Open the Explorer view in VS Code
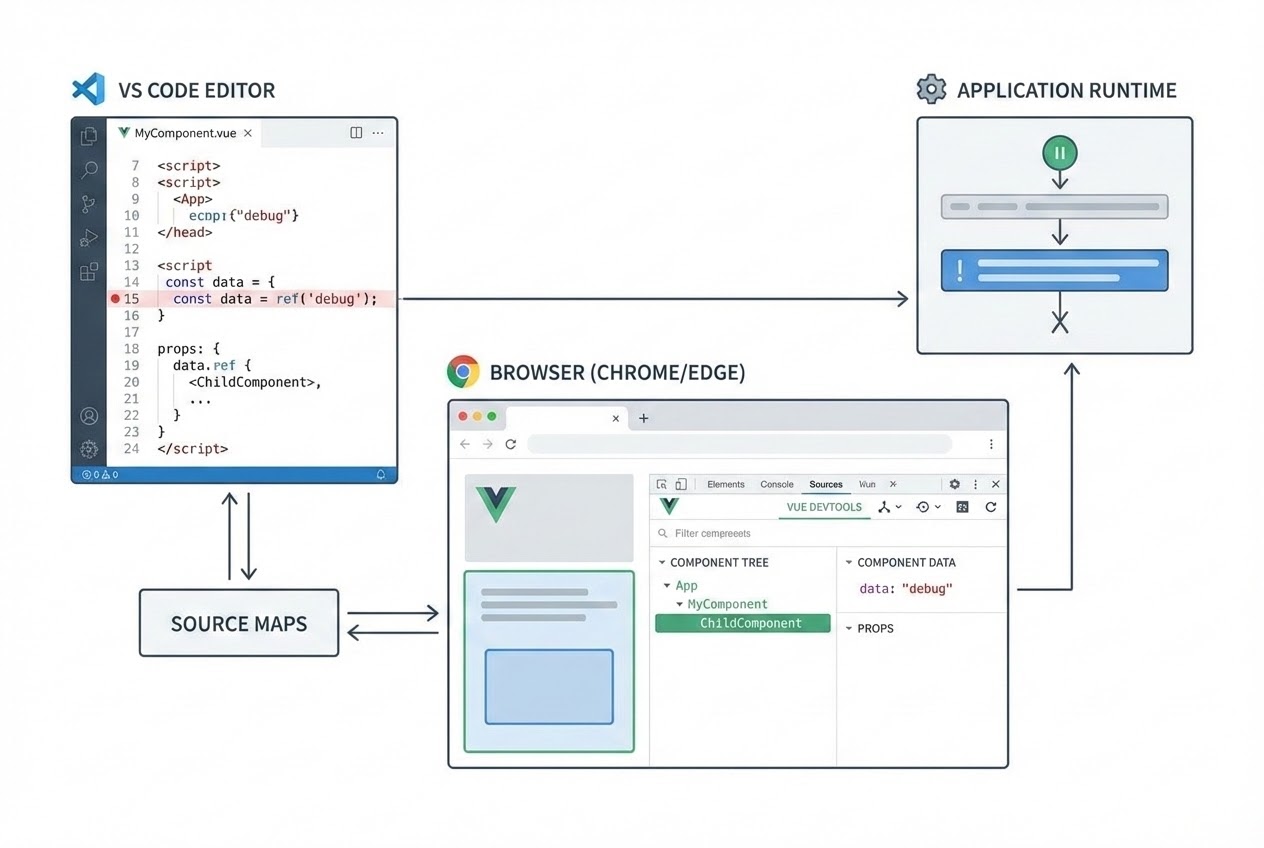Viewport: 1264px width, 848px height. (x=89, y=136)
